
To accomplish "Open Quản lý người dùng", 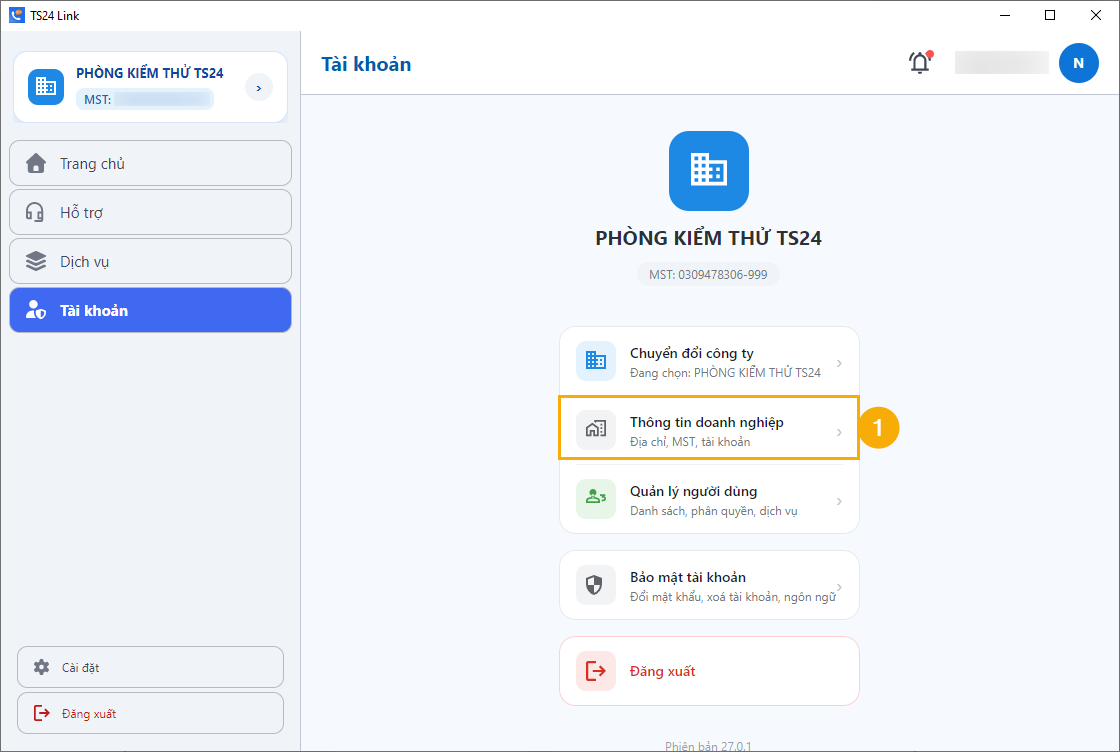I will tap(709, 500).
